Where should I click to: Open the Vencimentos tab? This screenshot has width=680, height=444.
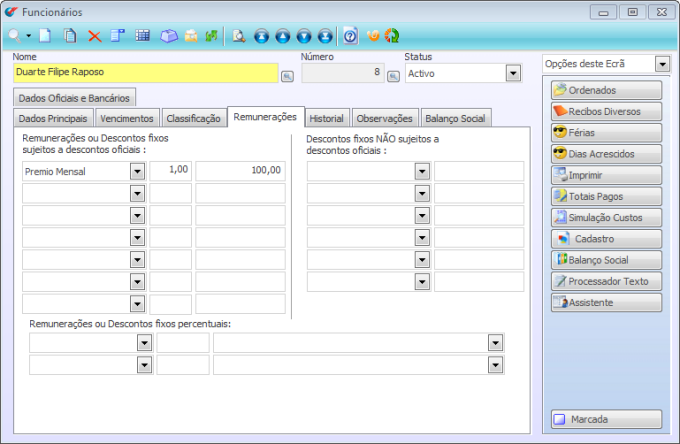[x=127, y=118]
